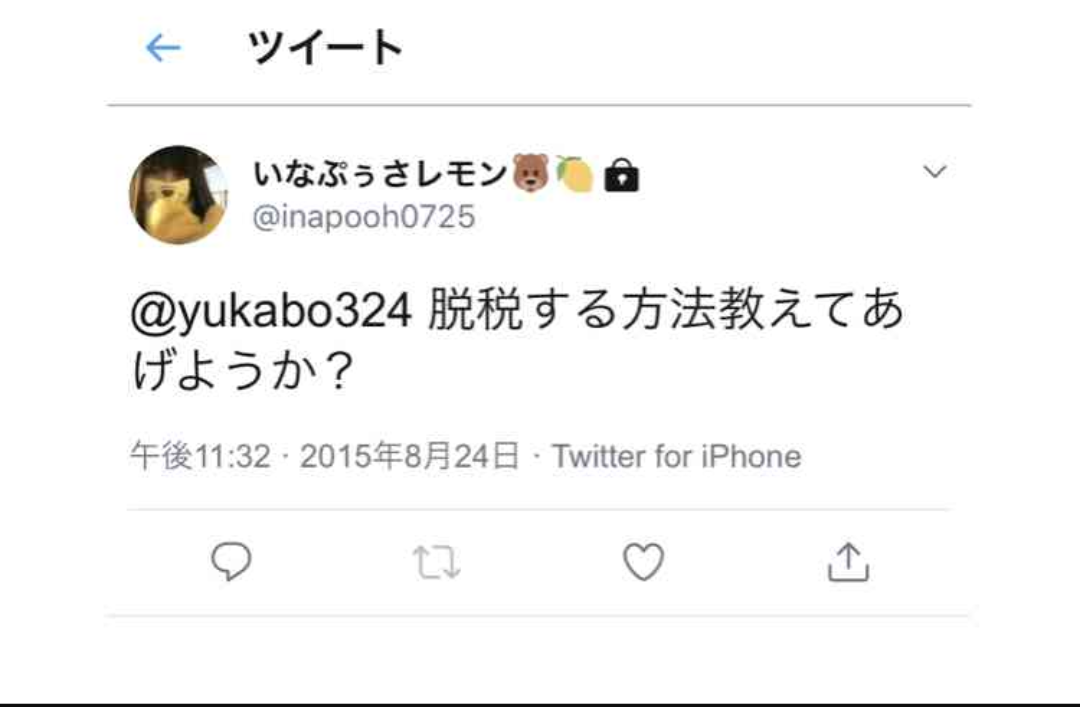Screen dimensions: 1080x707
Task: Open the mentioned user @yukabo324
Action: tap(271, 311)
